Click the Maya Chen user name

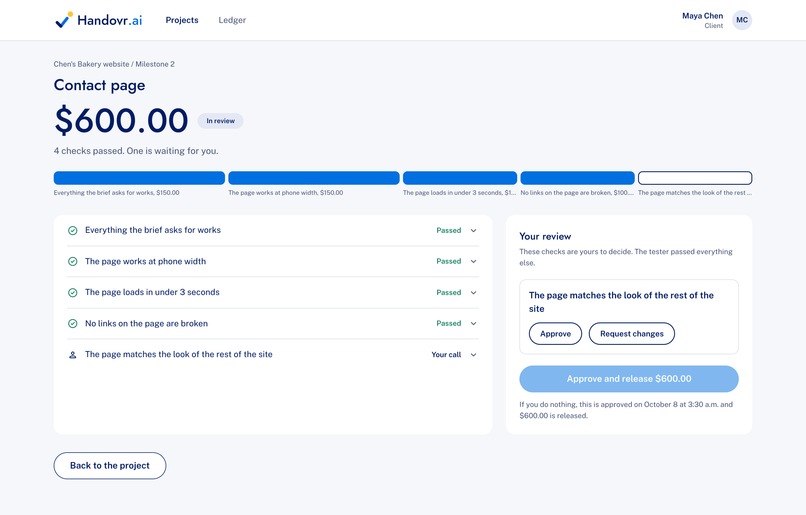pos(702,16)
